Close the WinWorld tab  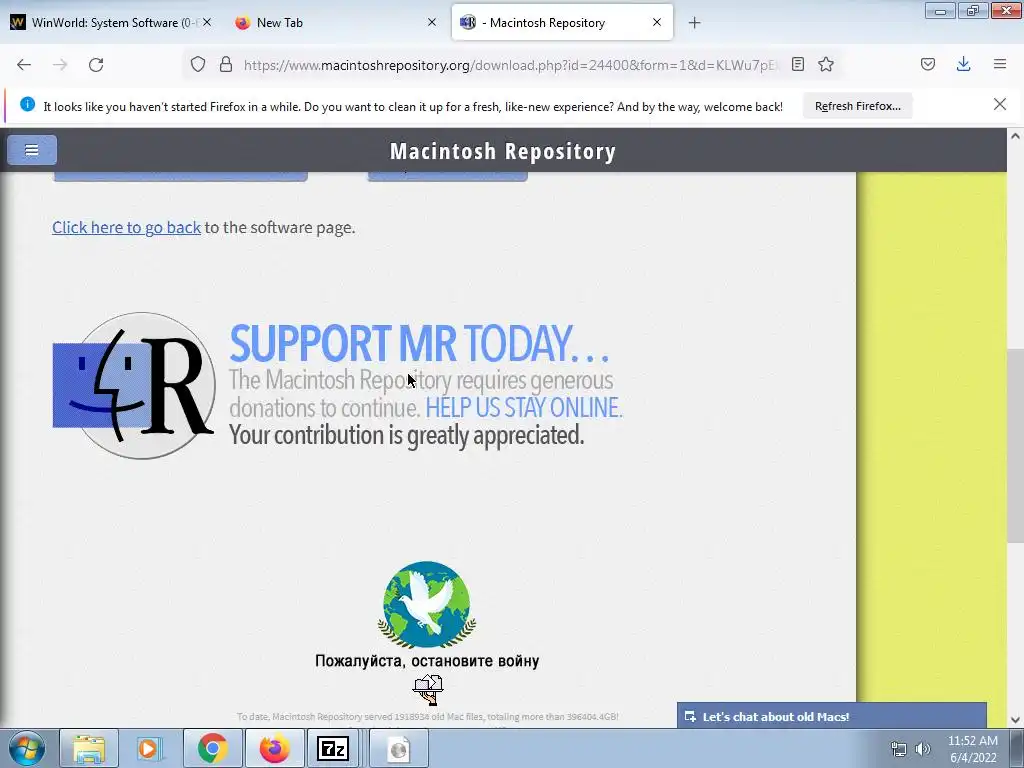(x=206, y=22)
